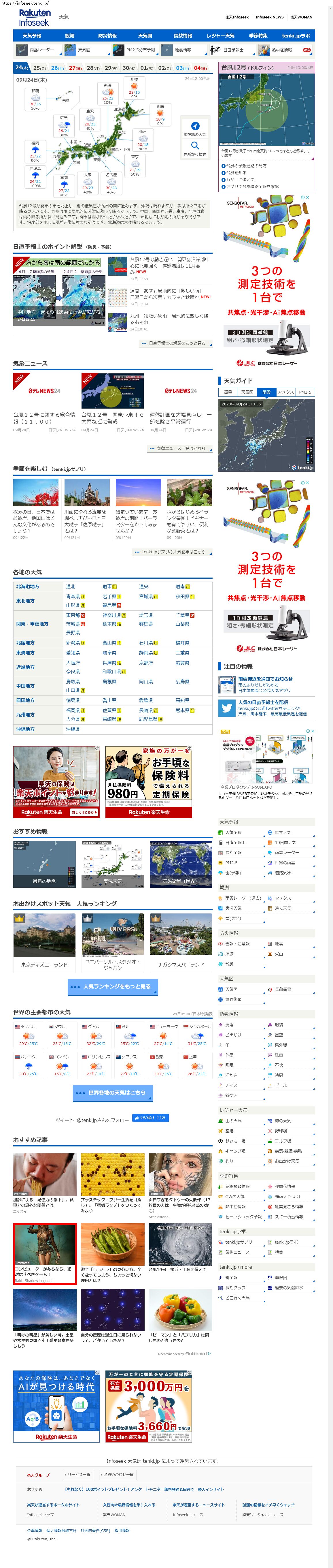The height and width of the screenshot is (1568, 333).
Task: Switch weather guide to アメダス view
Action: 285,392
